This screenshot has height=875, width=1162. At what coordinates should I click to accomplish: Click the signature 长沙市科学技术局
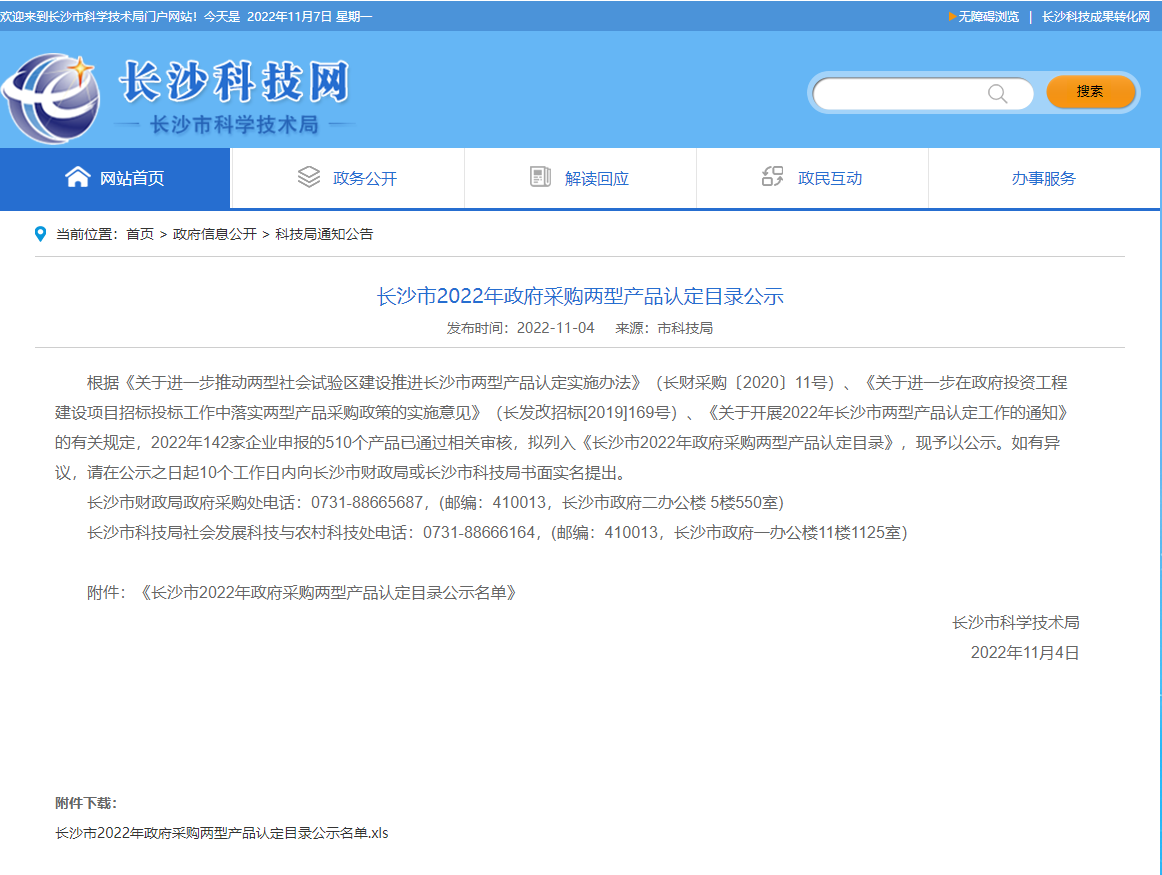pos(1015,622)
